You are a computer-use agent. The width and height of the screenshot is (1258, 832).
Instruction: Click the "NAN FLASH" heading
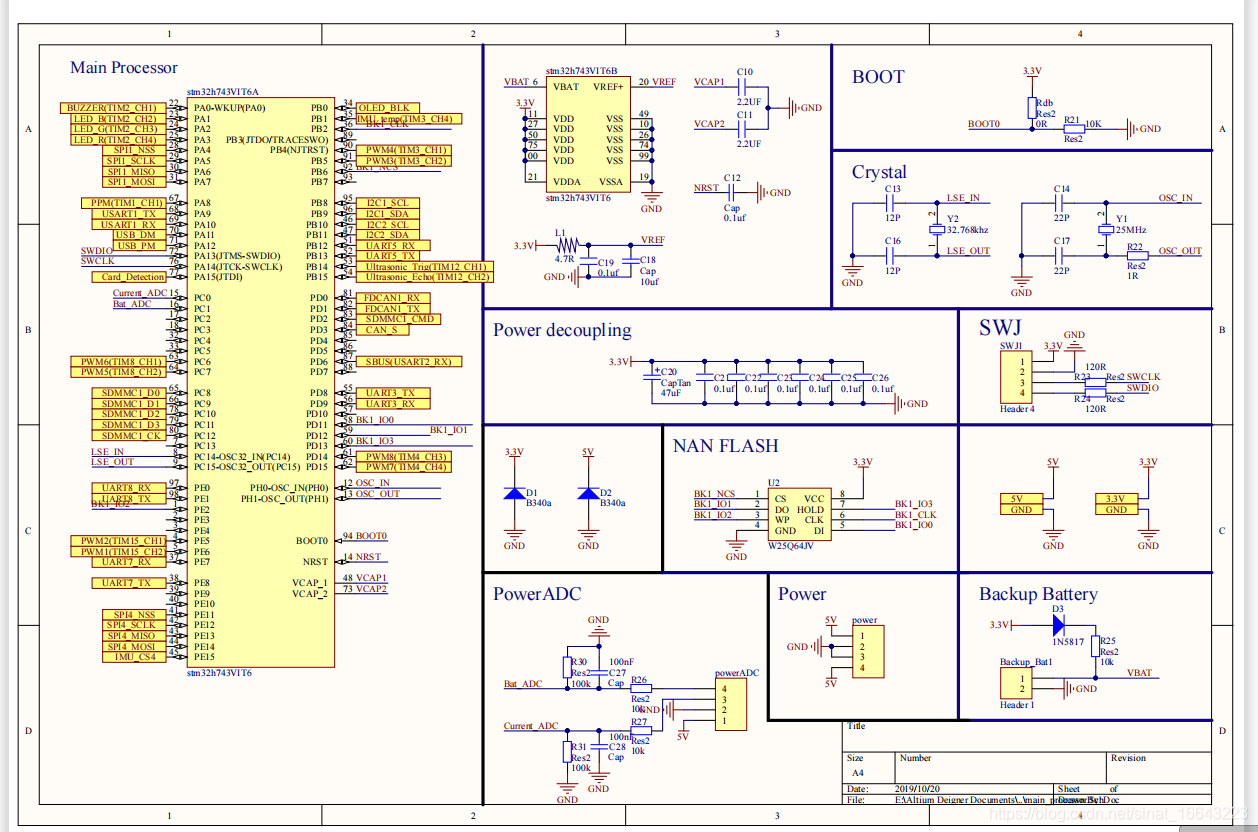[725, 446]
